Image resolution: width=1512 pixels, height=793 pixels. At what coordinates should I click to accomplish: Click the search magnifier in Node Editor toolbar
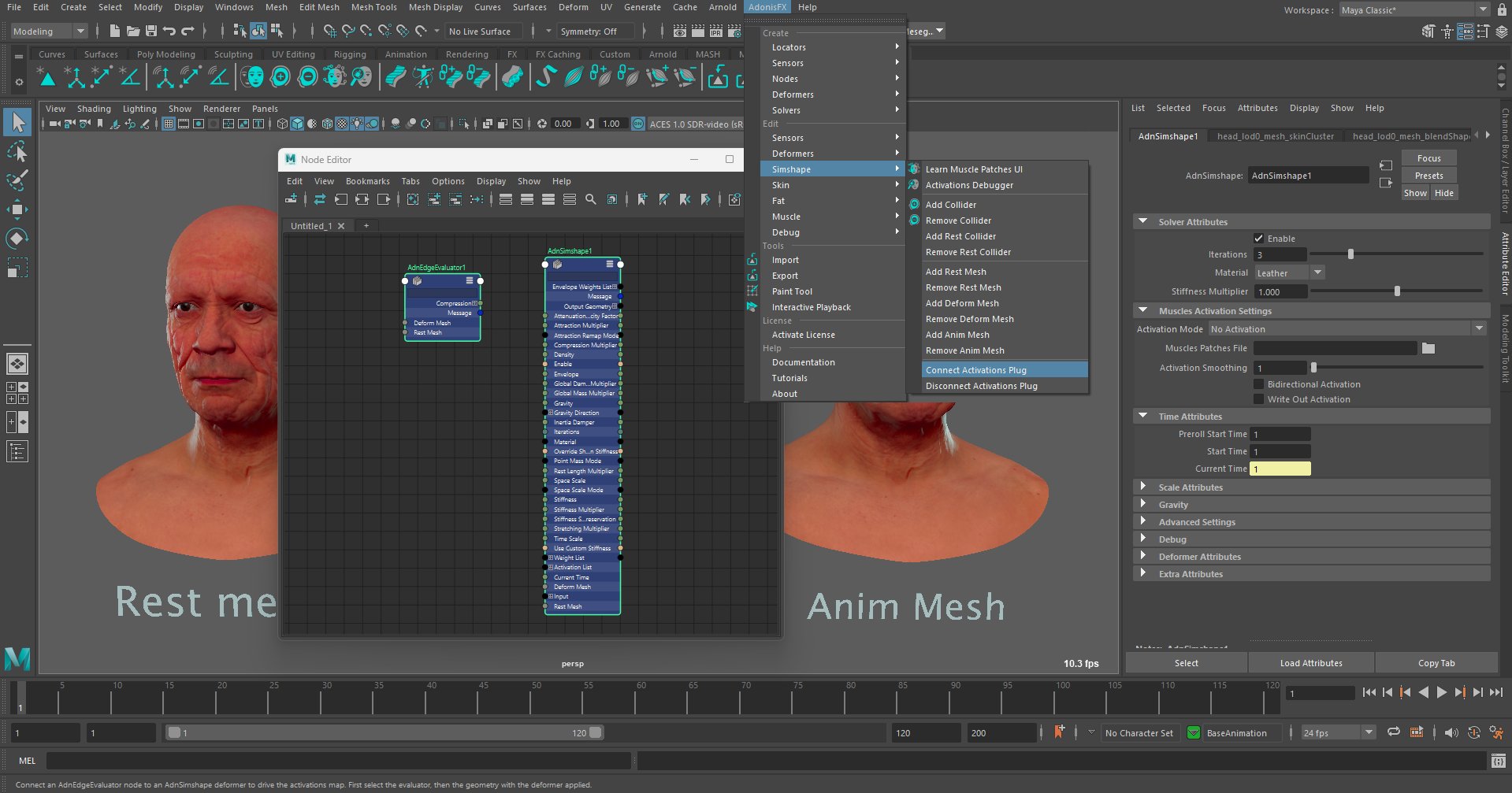coord(591,200)
